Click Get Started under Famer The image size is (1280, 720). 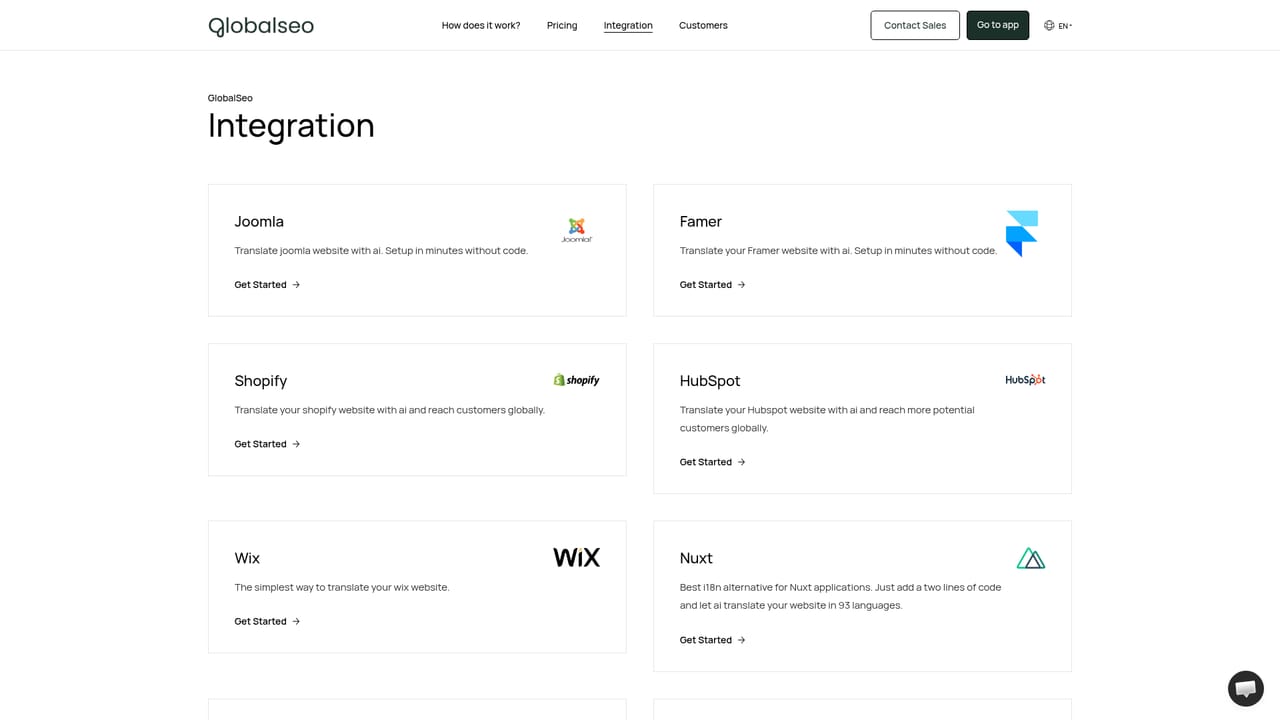coord(713,285)
